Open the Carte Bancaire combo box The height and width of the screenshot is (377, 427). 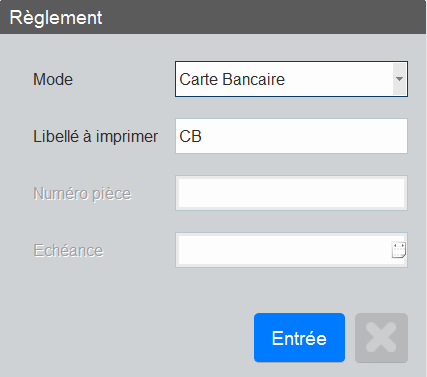pos(291,79)
